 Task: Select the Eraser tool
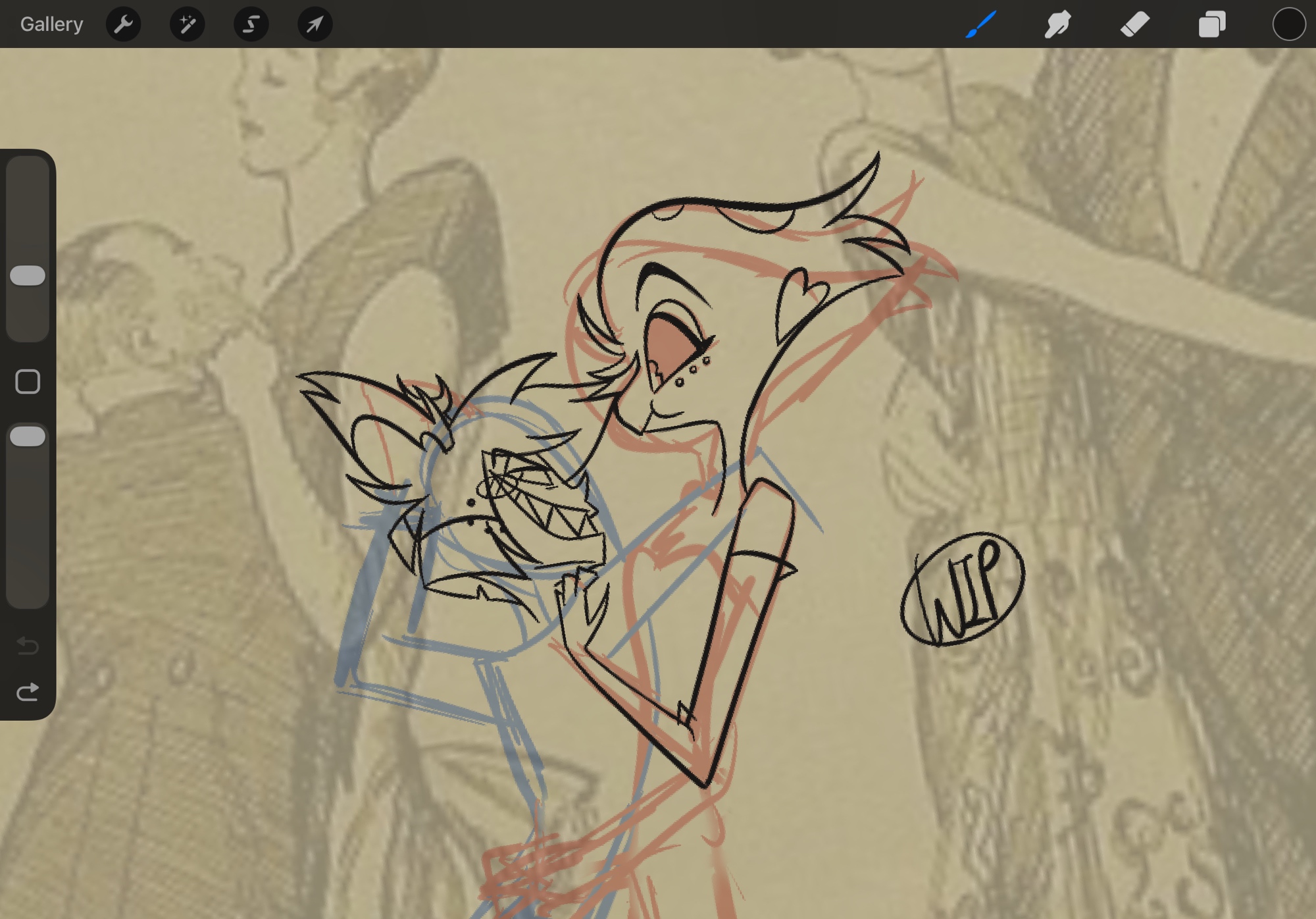[1134, 24]
